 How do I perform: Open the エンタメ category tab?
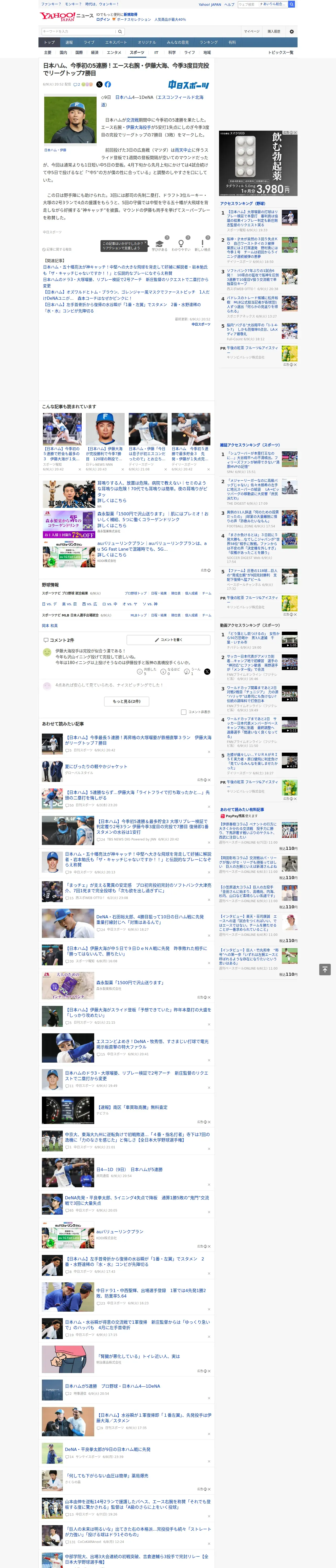click(x=114, y=52)
